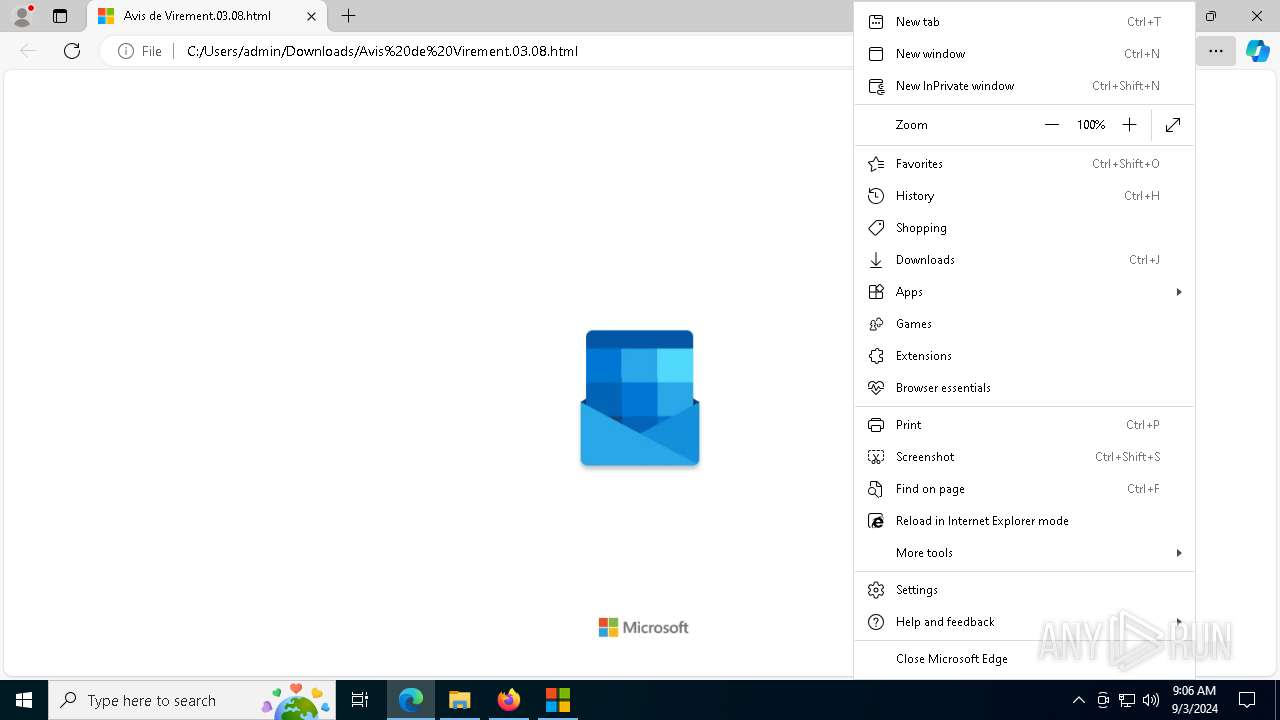Choose Close Microsoft Edge
The image size is (1280, 720).
[1024, 659]
